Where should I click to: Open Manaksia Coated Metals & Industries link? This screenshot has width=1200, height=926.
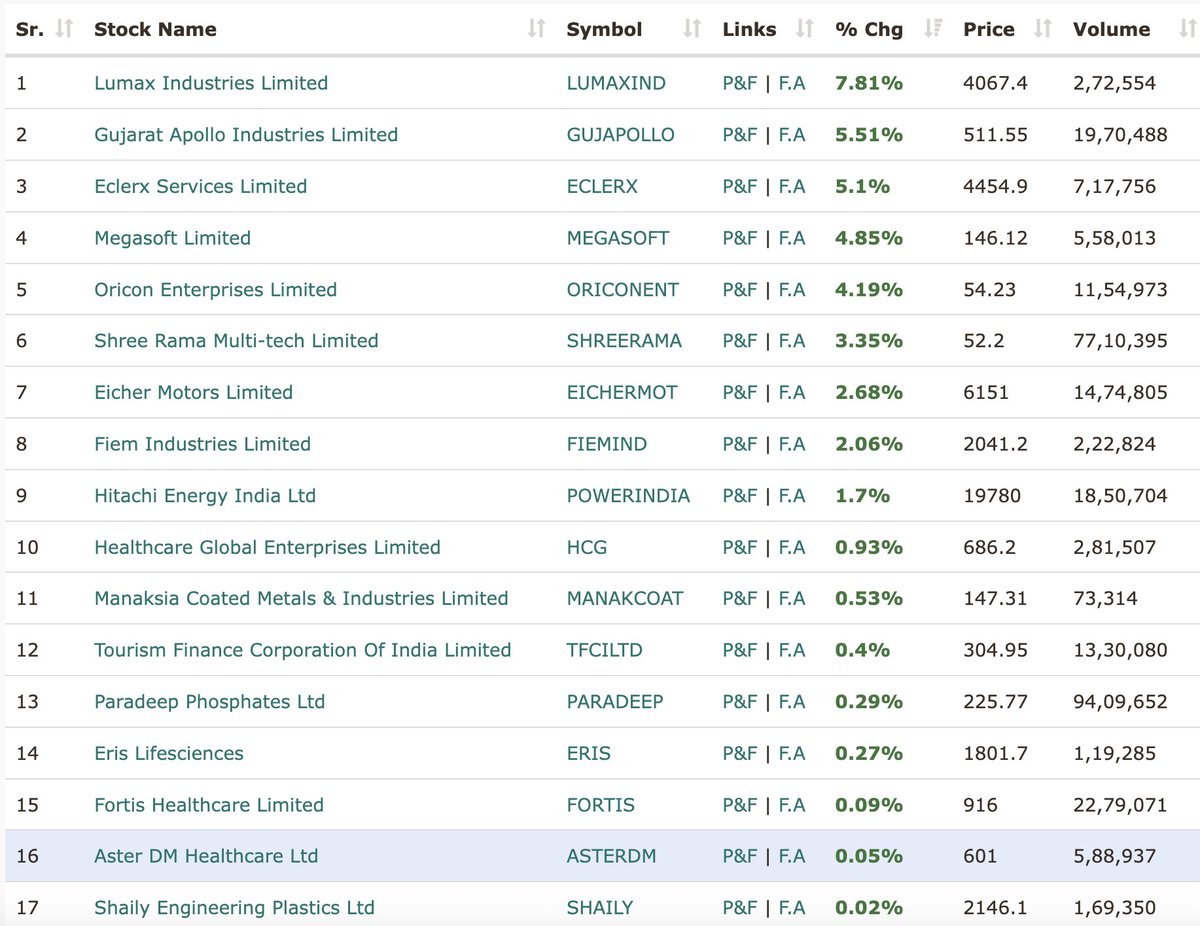click(x=301, y=599)
